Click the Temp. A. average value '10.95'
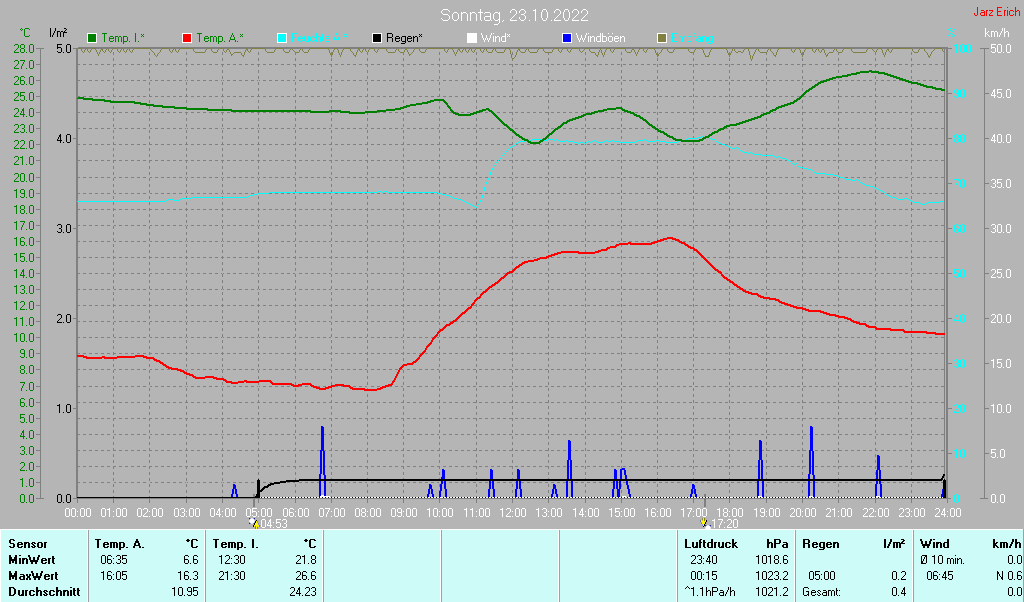Viewport: 1024px width, 602px height. 185,592
